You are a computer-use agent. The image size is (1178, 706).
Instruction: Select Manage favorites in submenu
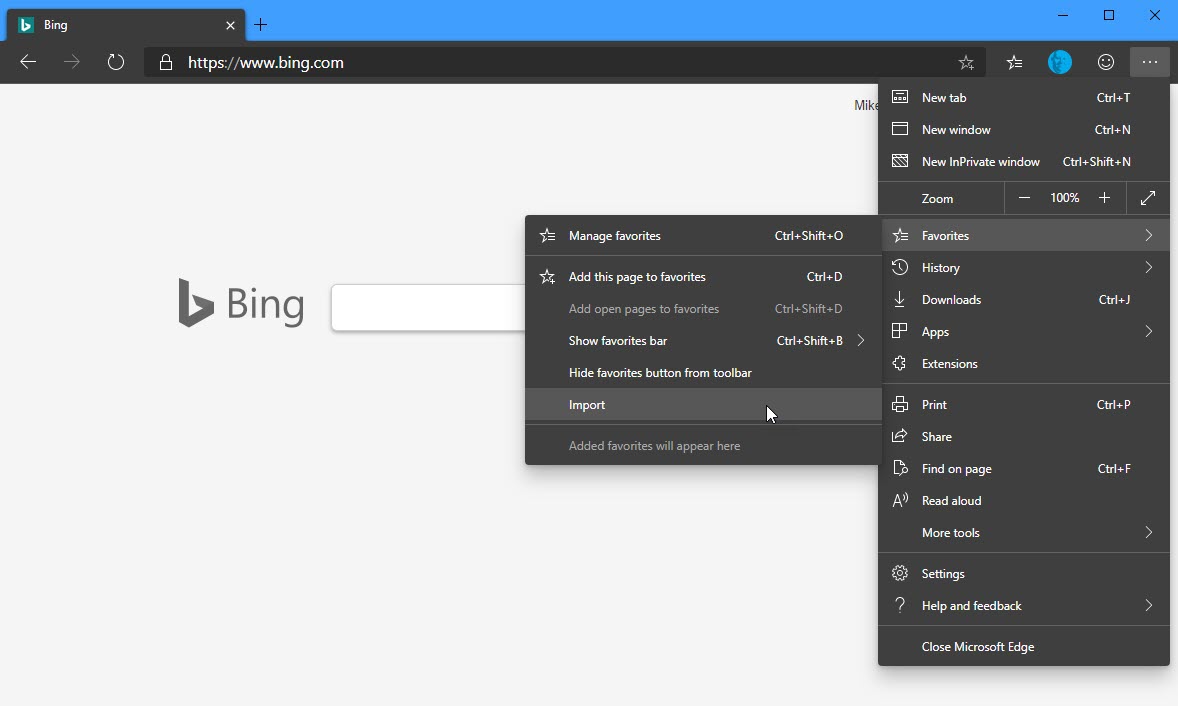click(702, 236)
